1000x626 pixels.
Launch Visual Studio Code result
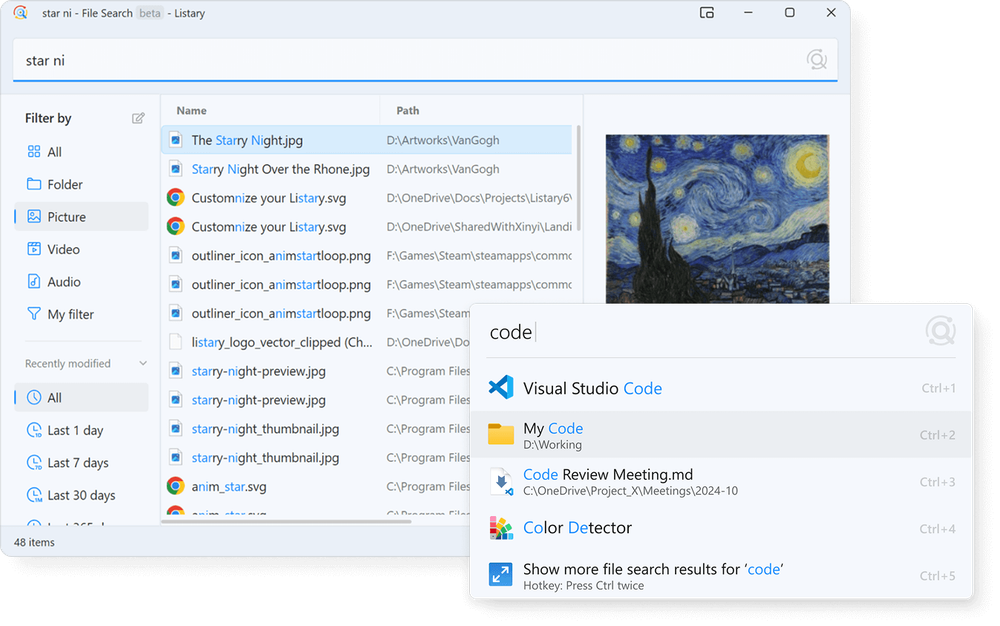coord(721,388)
